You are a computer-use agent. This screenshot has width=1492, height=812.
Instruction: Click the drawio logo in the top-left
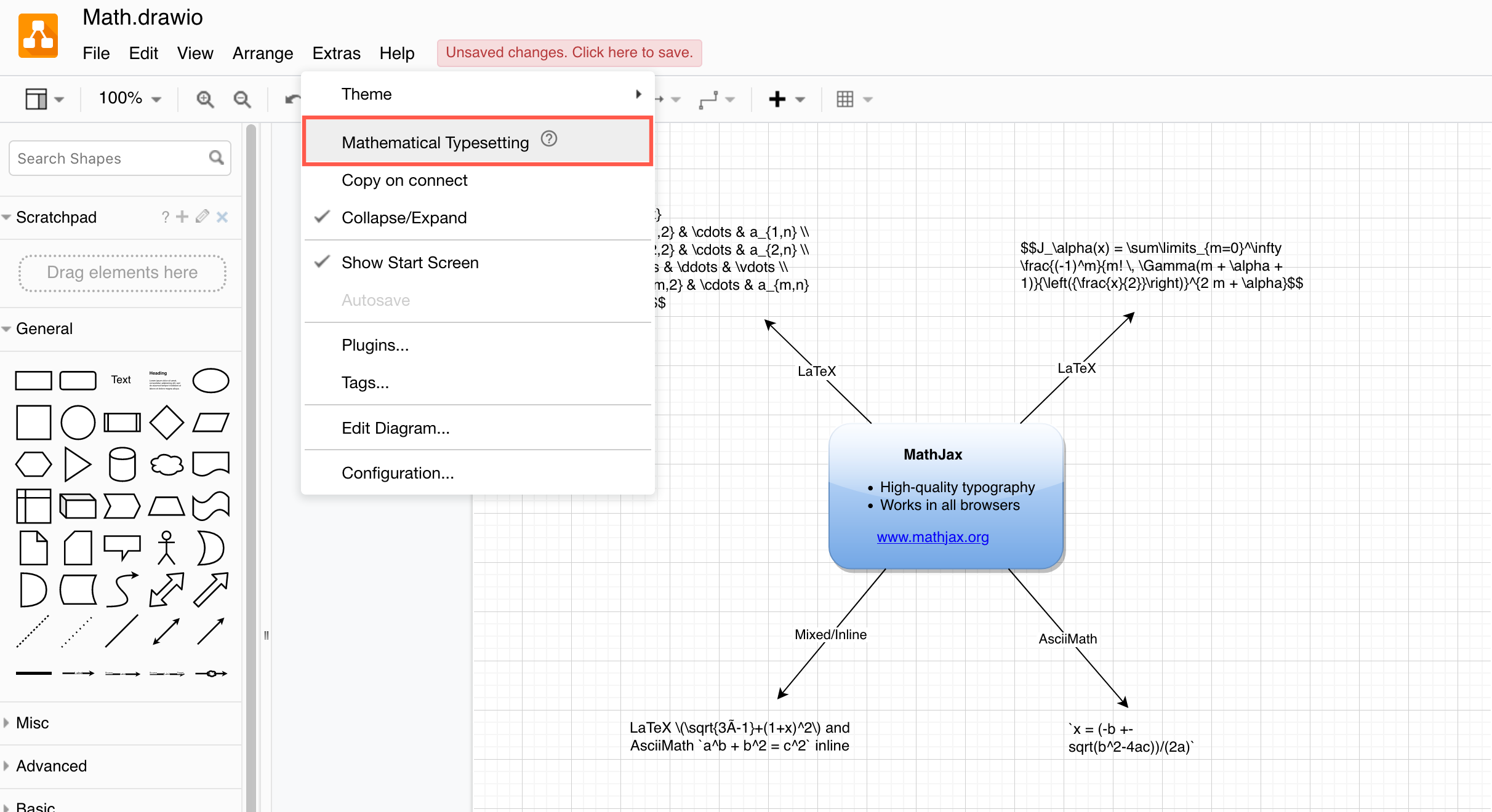coord(38,35)
